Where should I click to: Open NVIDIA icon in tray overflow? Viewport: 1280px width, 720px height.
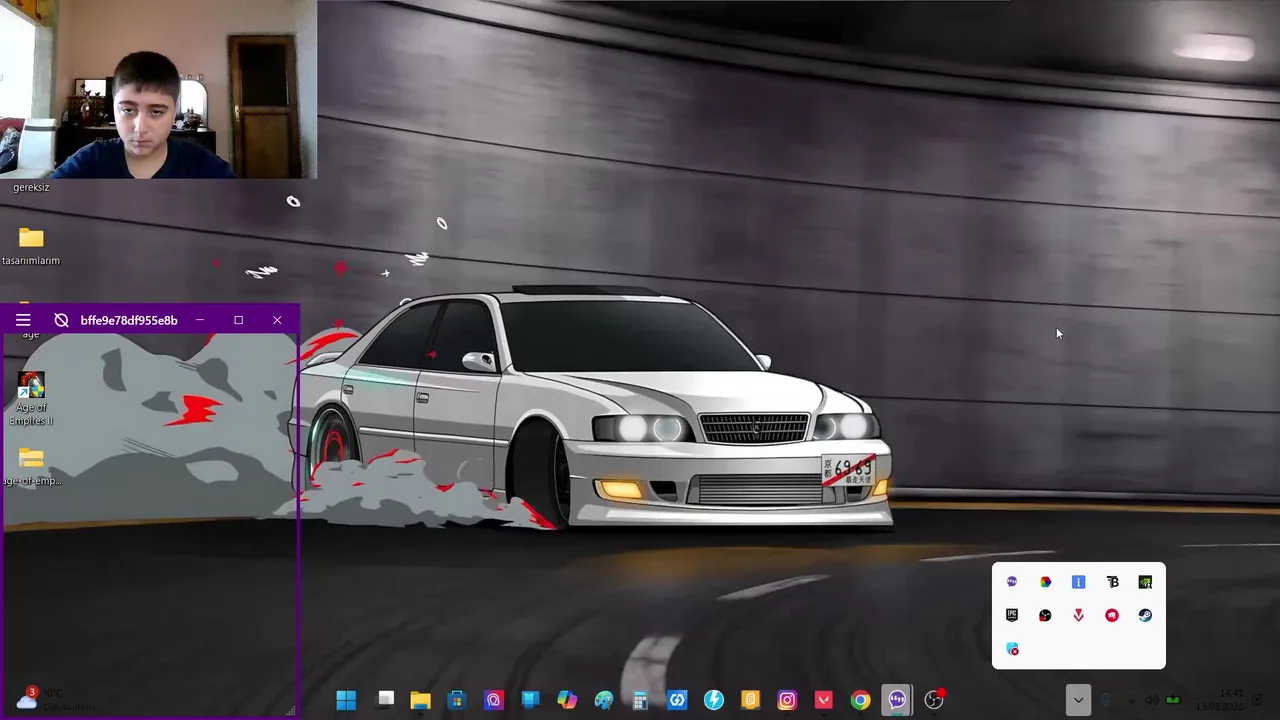[x=1145, y=582]
